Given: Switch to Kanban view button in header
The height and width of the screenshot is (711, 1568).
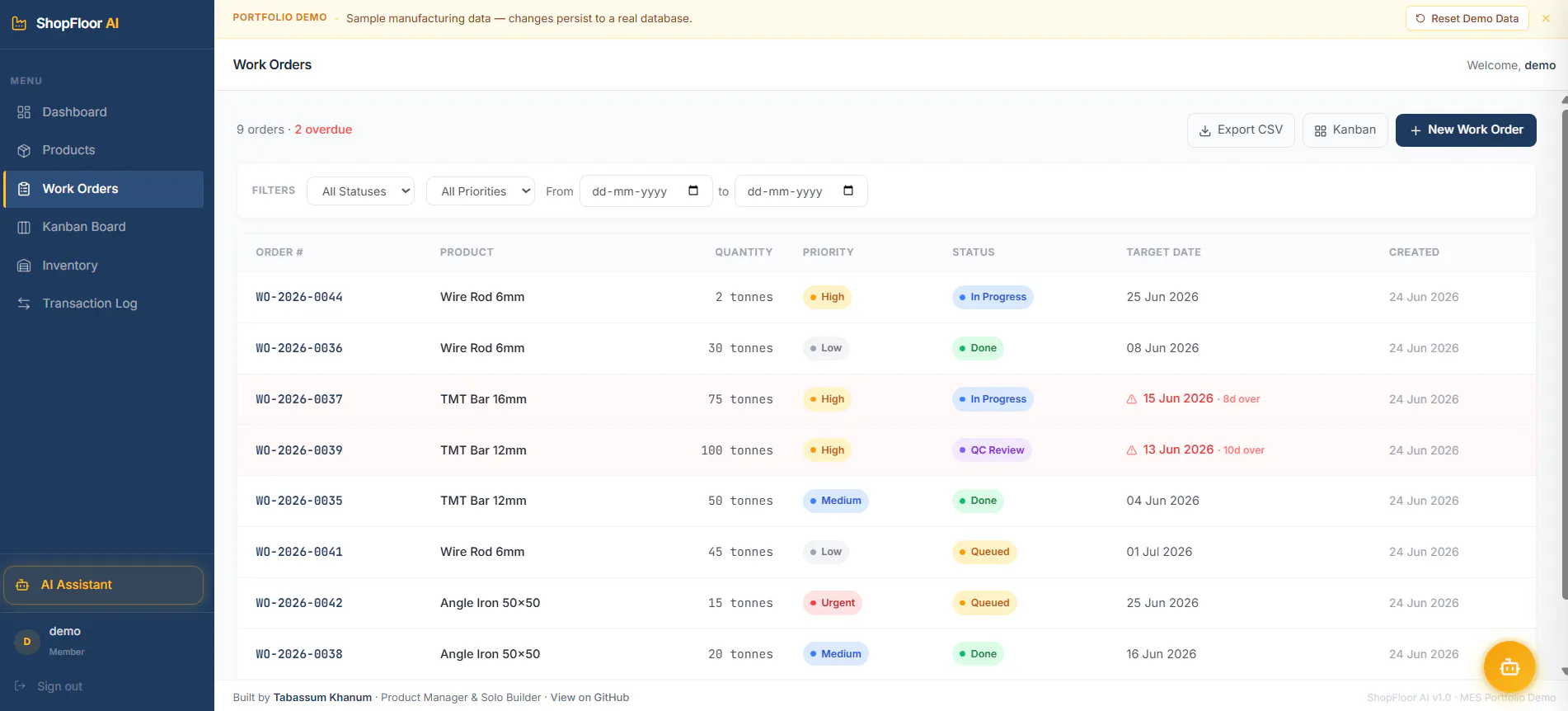Looking at the screenshot, I should (1345, 130).
